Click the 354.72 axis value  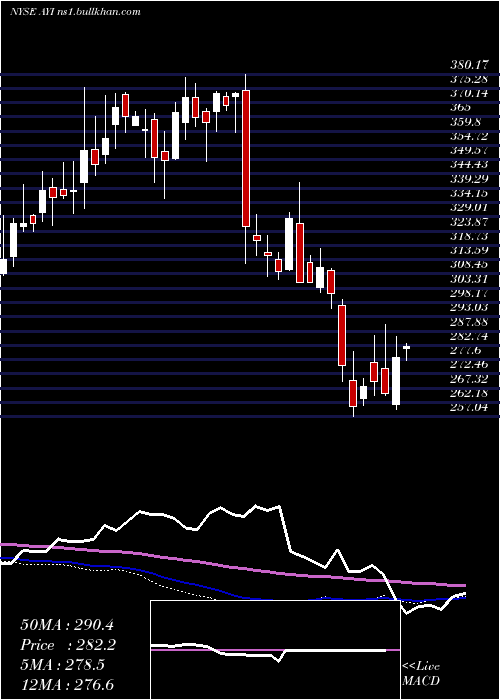[x=469, y=136]
